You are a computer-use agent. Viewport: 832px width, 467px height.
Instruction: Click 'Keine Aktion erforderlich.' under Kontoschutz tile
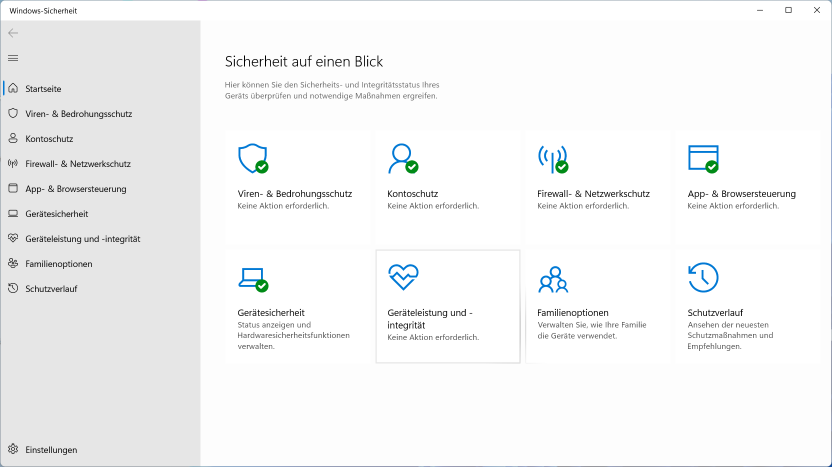point(433,206)
